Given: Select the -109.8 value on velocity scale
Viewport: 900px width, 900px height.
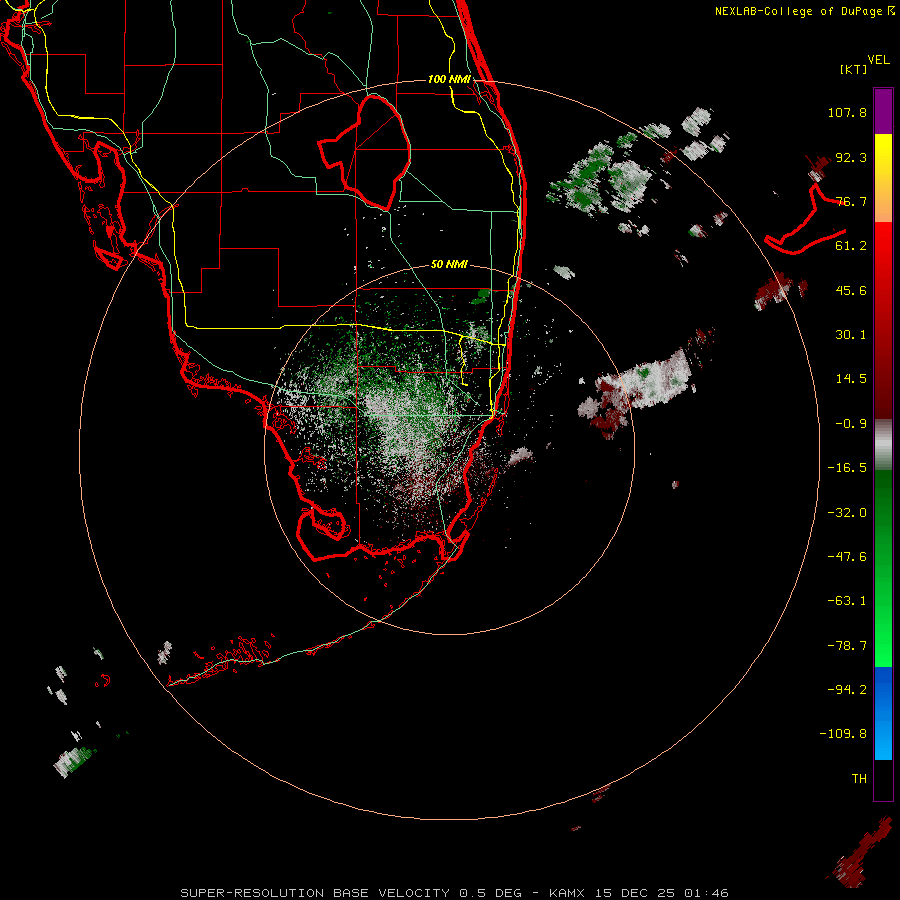Looking at the screenshot, I should (x=843, y=734).
